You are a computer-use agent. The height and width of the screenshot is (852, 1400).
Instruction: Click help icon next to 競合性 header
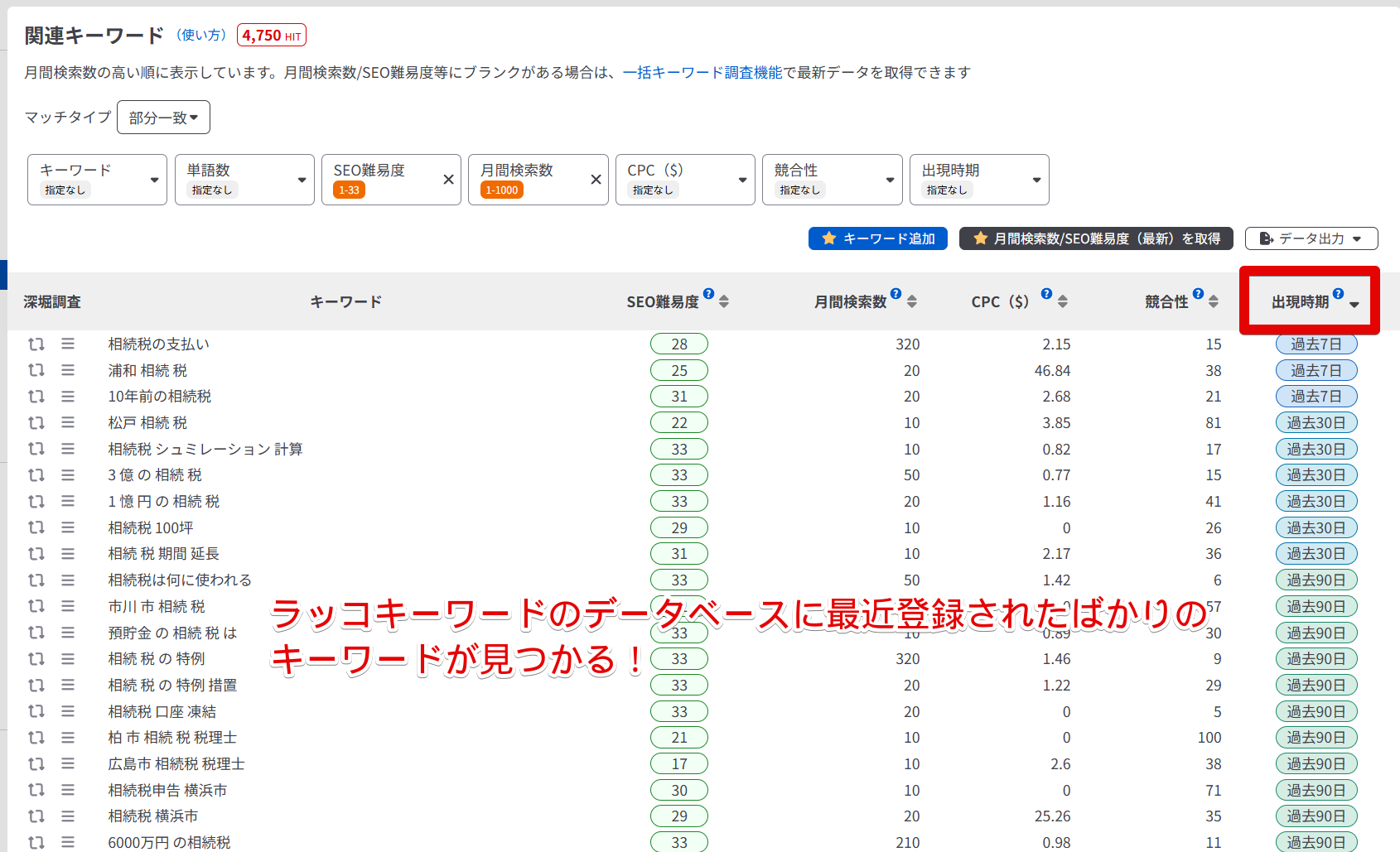pyautogui.click(x=1198, y=294)
